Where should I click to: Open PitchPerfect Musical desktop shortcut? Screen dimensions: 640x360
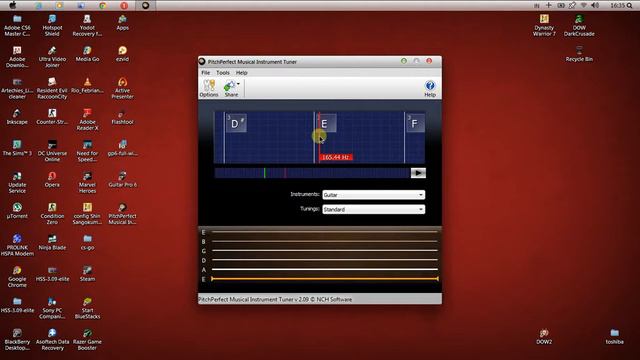tap(122, 214)
